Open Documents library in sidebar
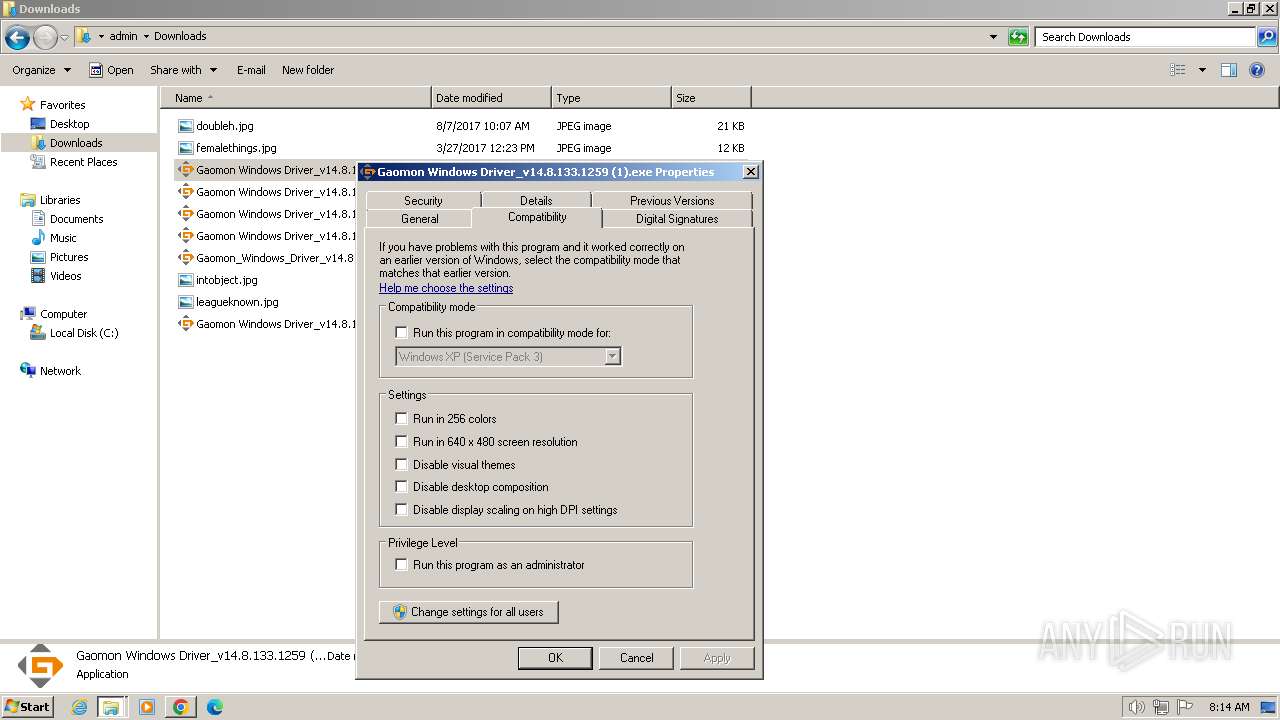The width and height of the screenshot is (1280, 720). pos(76,219)
